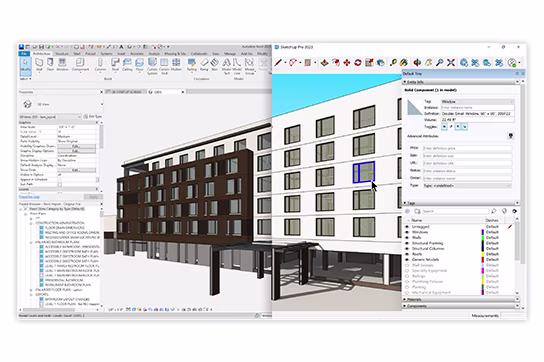This screenshot has height=362, width=544.
Task: Select the Paint Bucket tool in SketchUp
Action: click(404, 62)
